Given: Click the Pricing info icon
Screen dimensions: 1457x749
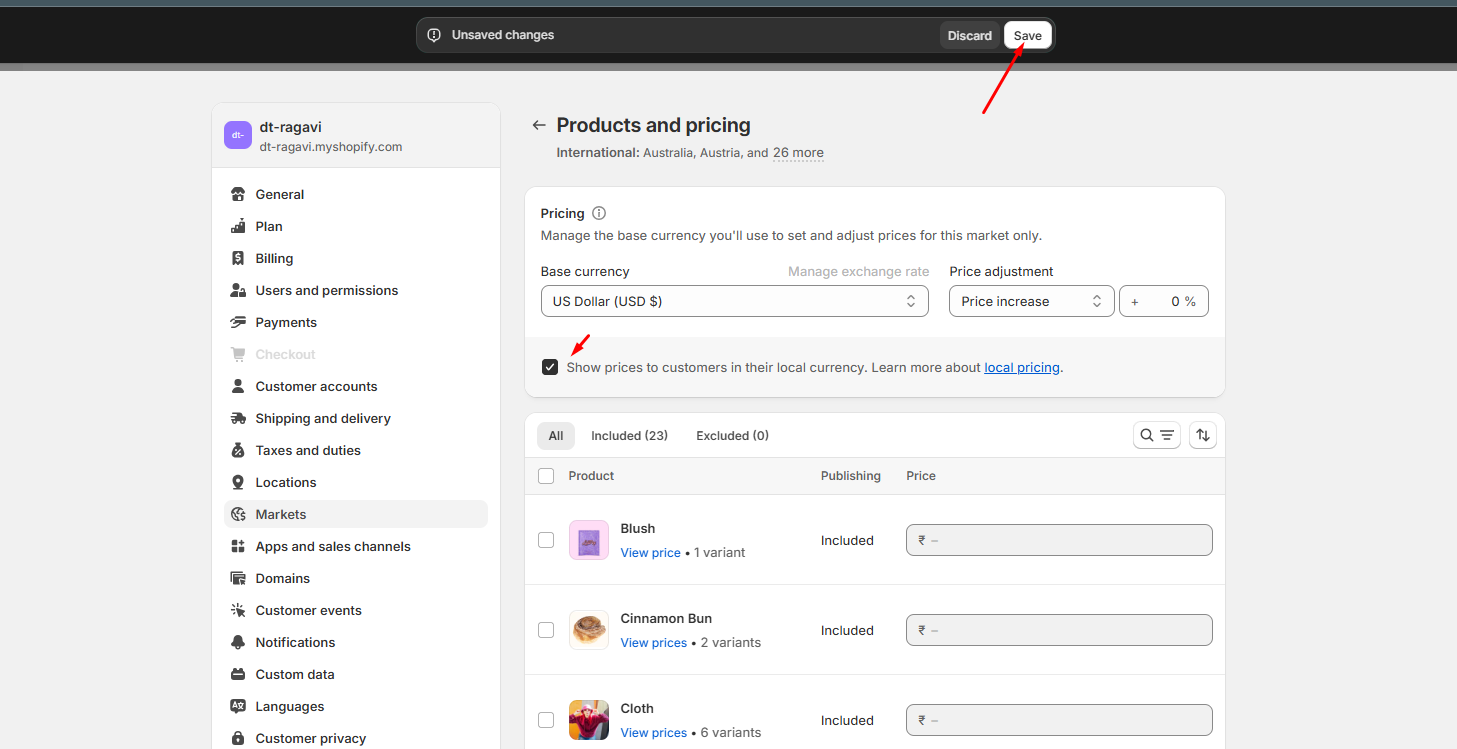Looking at the screenshot, I should [x=599, y=213].
